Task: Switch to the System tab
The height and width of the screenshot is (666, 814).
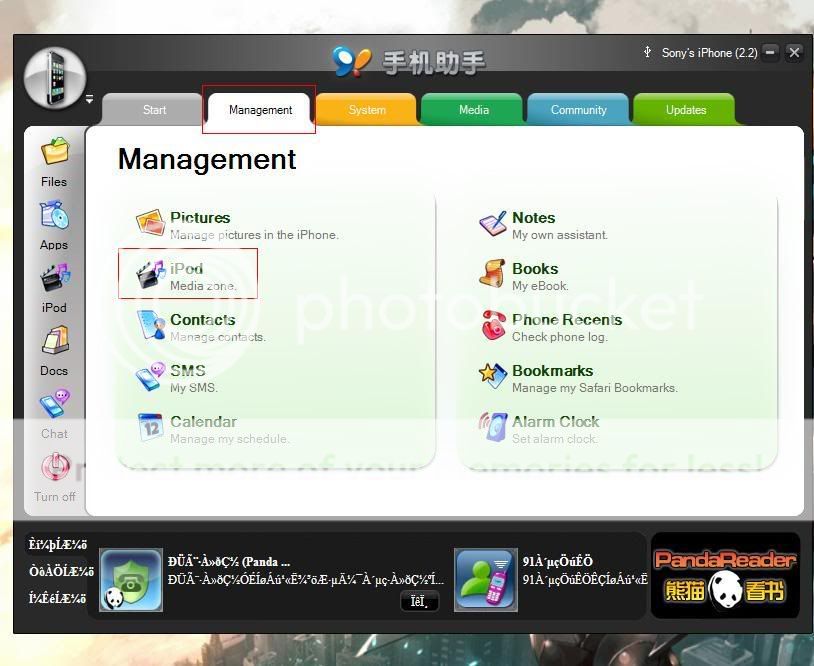Action: tap(367, 110)
